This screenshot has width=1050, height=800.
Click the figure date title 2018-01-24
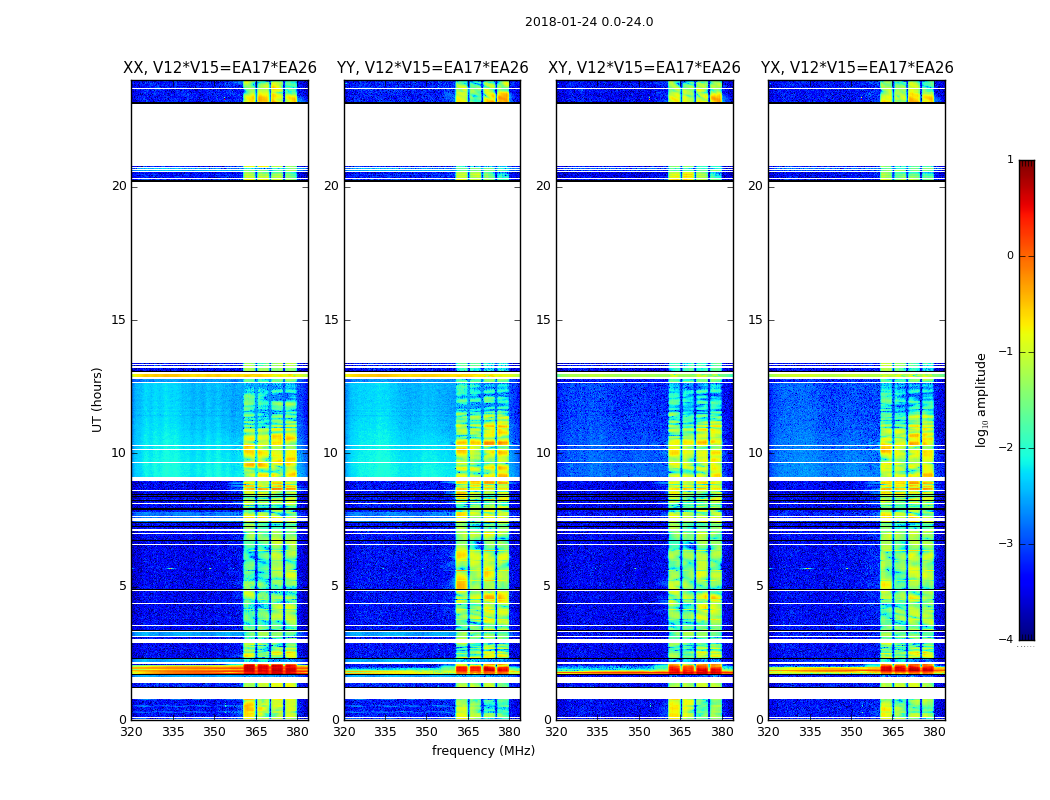589,22
